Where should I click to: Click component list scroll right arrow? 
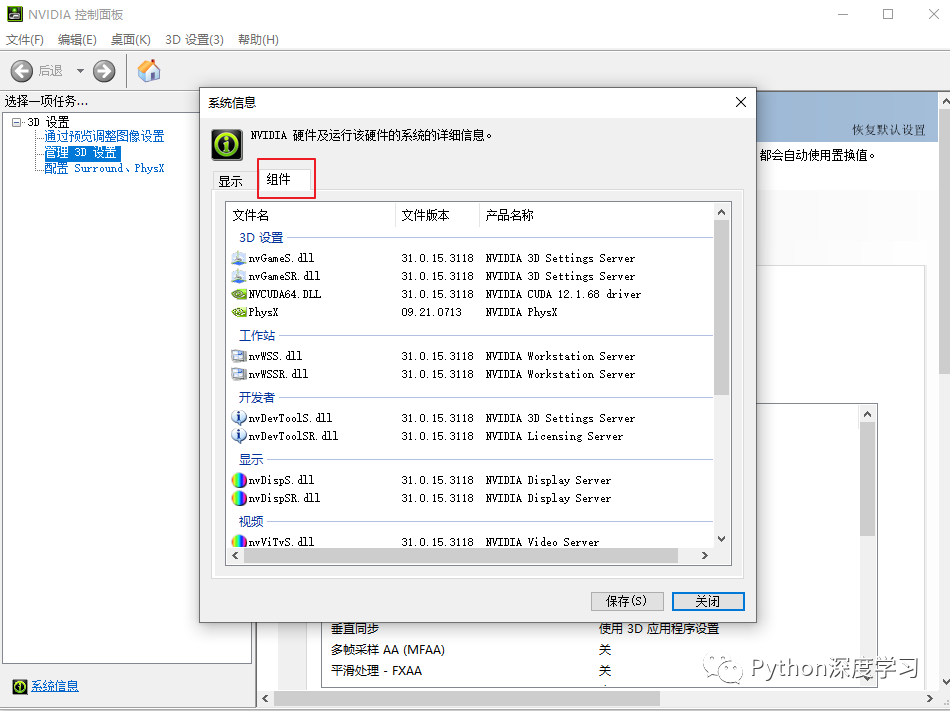(705, 555)
